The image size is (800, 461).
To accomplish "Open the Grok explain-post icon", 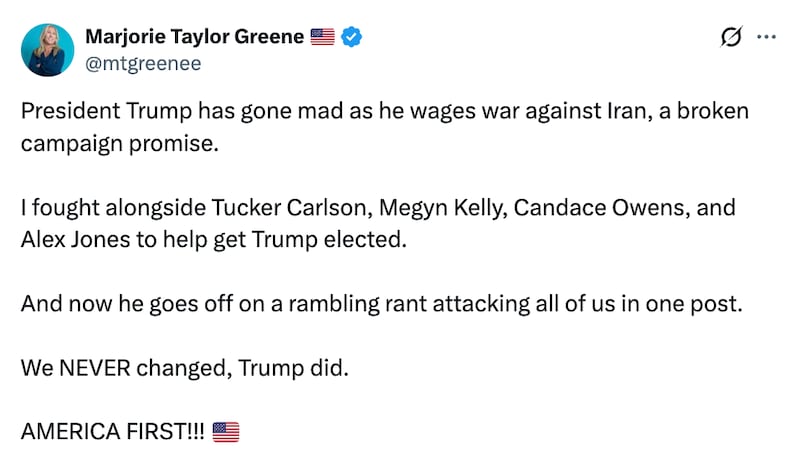I will coord(731,38).
